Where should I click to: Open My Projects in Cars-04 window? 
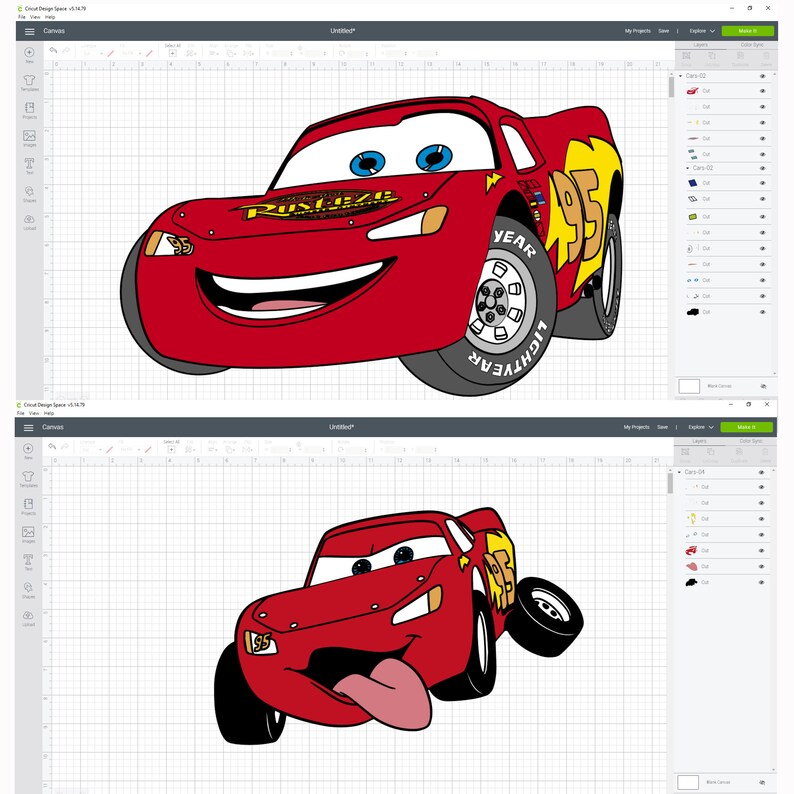[637, 428]
